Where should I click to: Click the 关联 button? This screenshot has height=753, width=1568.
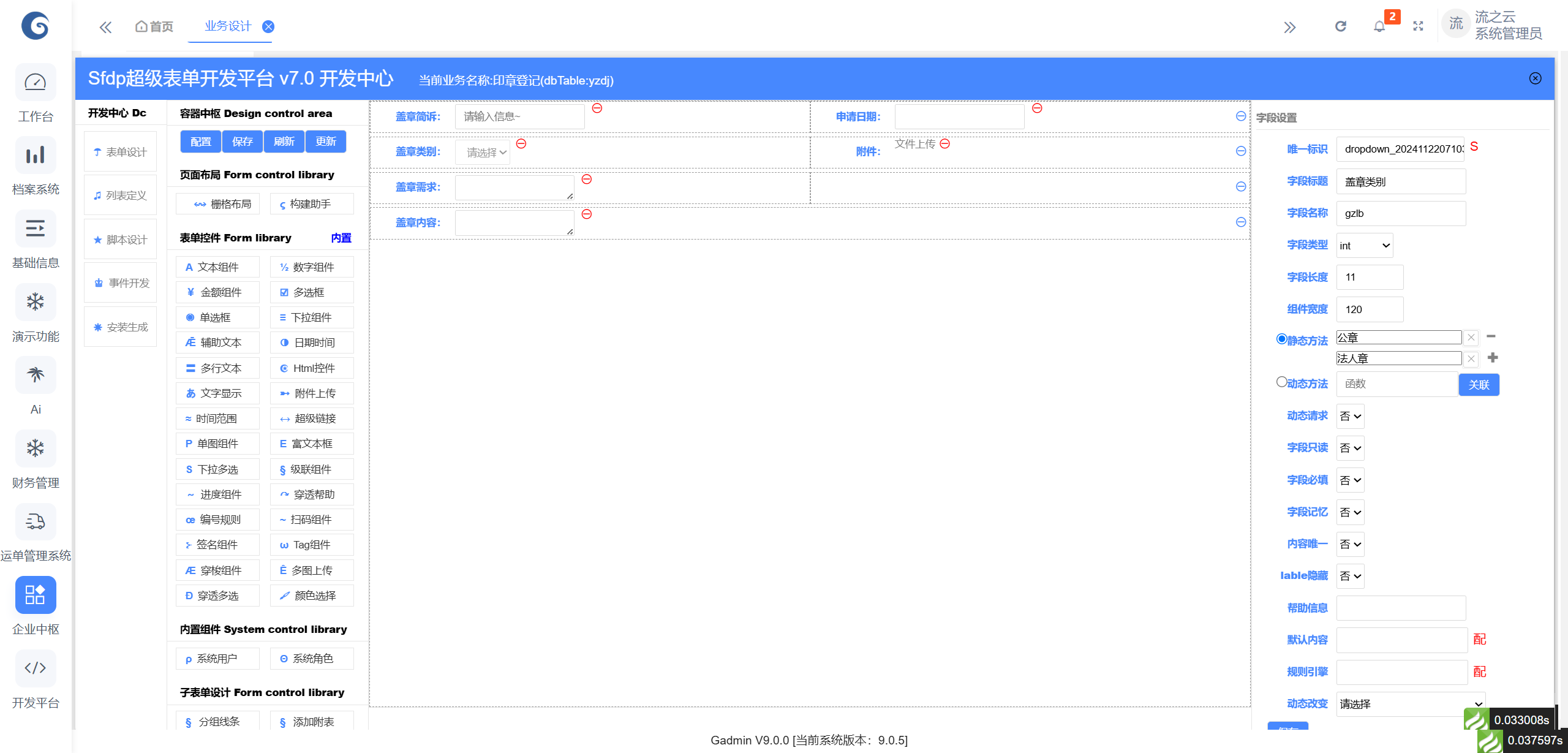[1479, 385]
